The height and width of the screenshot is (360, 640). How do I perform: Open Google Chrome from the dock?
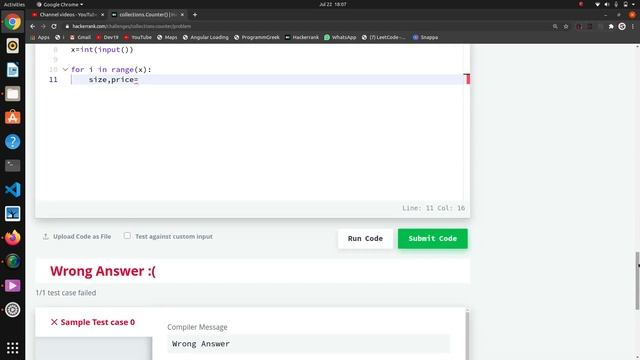(x=12, y=22)
